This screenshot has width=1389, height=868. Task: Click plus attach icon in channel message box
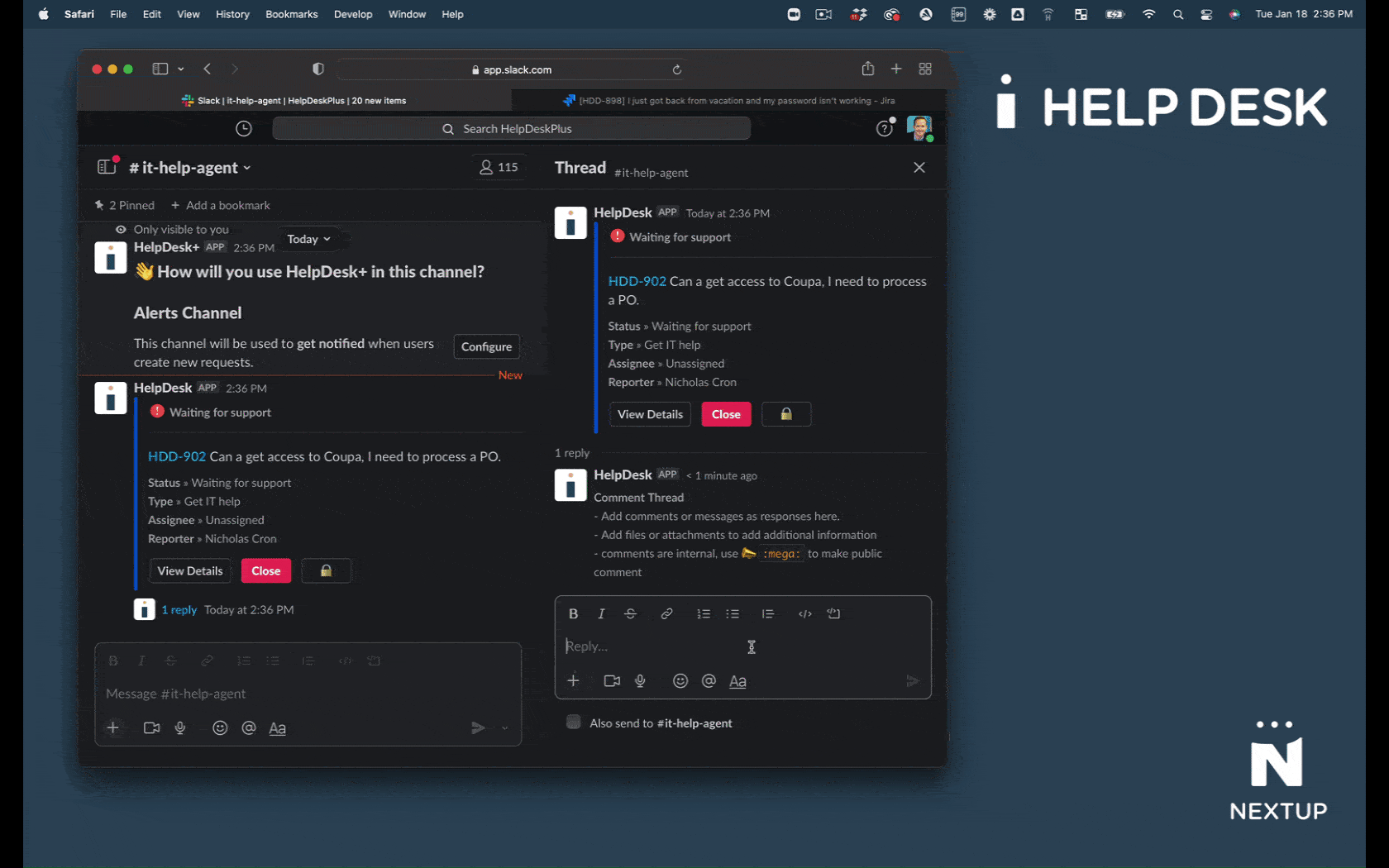click(x=113, y=727)
